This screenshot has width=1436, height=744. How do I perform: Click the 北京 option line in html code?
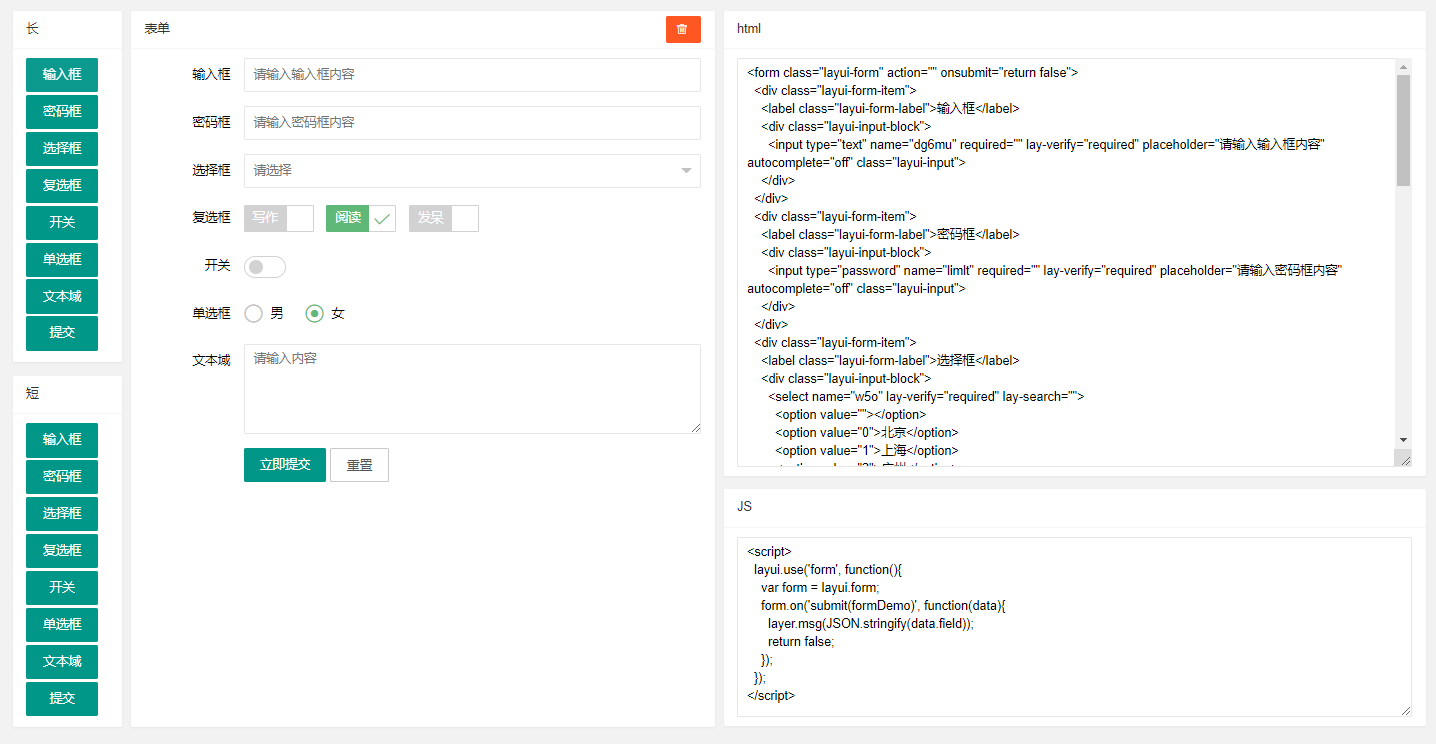[867, 433]
